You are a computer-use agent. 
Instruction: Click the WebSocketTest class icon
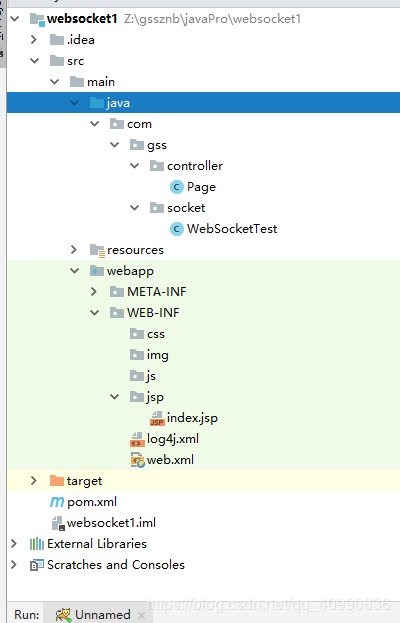(x=177, y=229)
